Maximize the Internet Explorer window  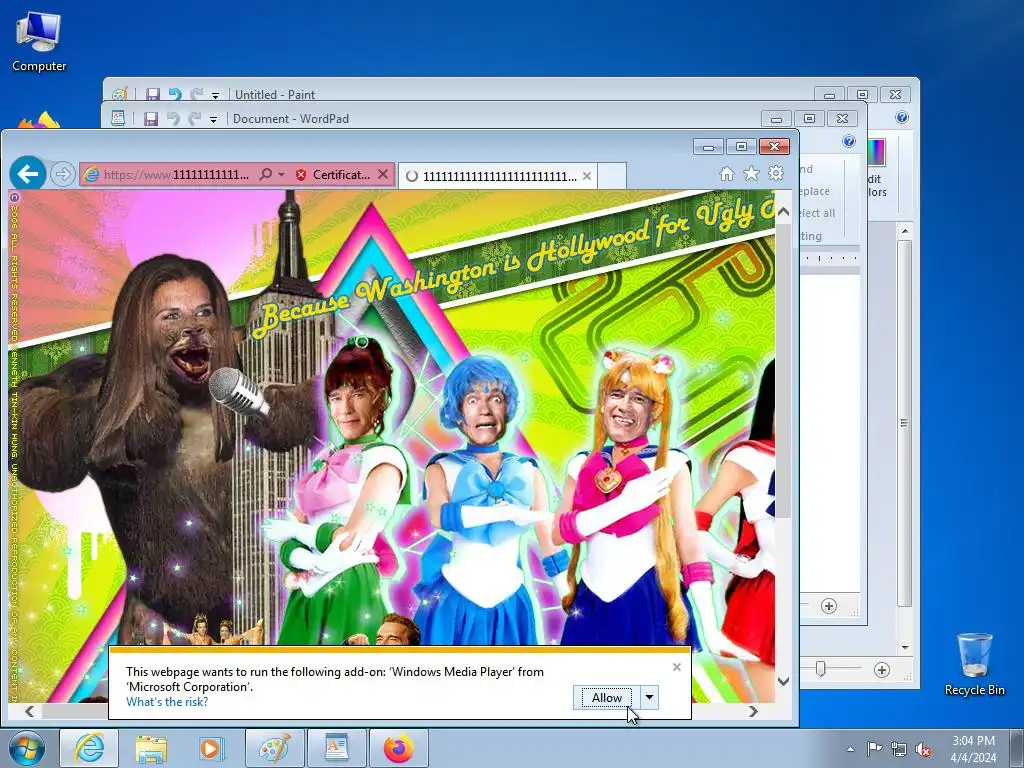(741, 146)
